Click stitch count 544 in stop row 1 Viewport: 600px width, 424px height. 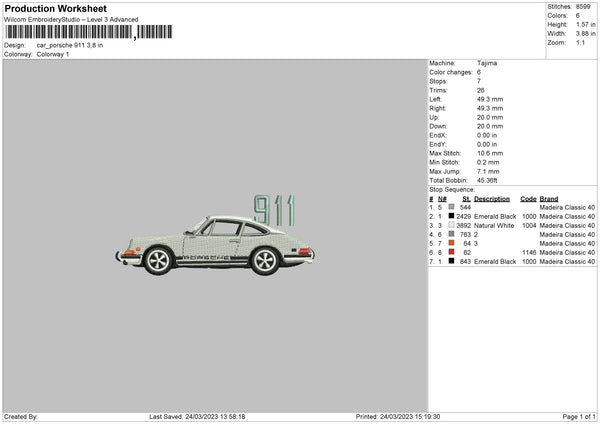pyautogui.click(x=465, y=207)
